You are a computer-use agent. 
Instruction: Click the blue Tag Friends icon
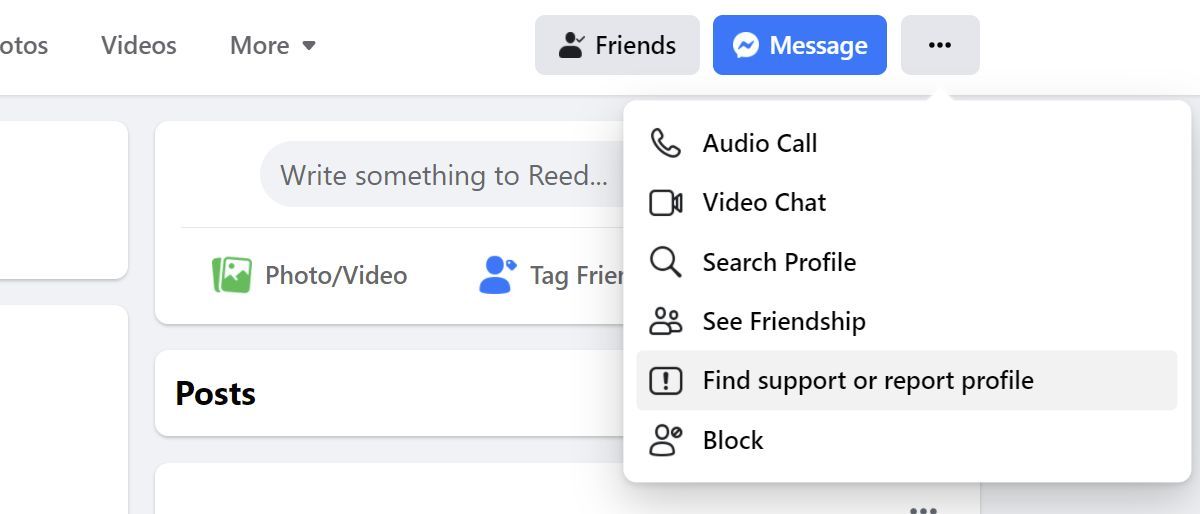click(x=497, y=275)
